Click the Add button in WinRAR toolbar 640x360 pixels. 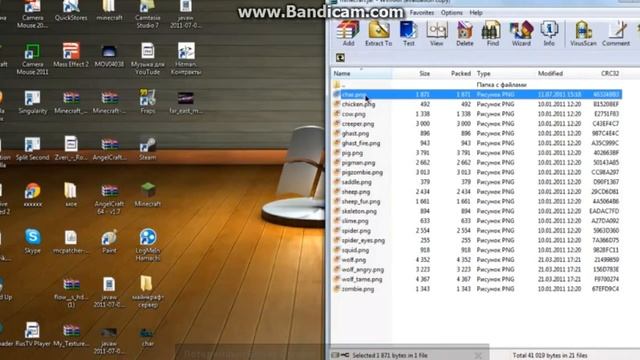348,33
